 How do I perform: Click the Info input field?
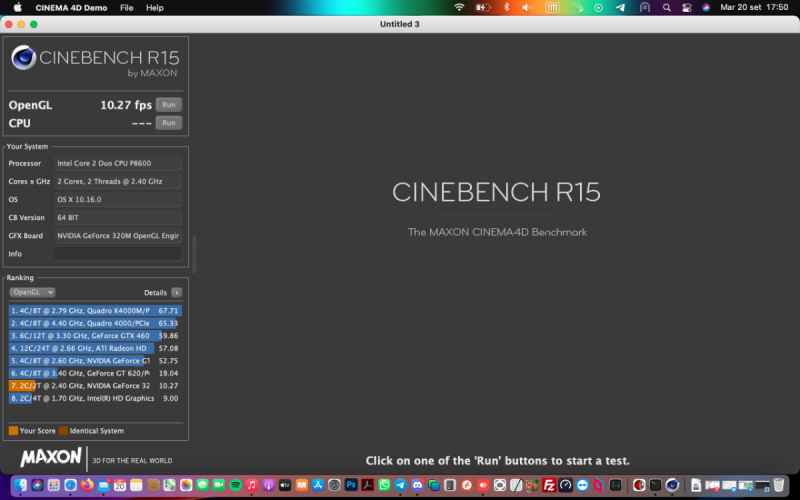click(x=118, y=254)
